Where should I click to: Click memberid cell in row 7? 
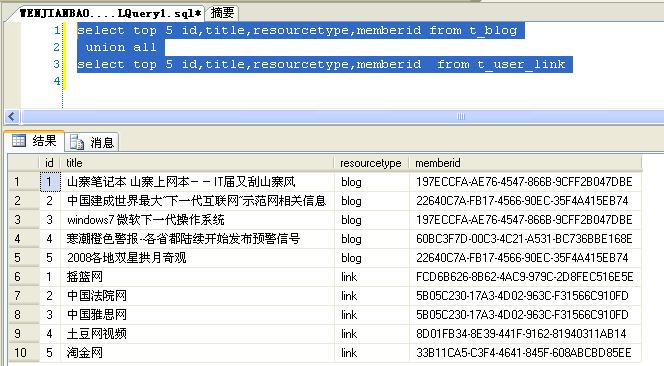tap(525, 296)
